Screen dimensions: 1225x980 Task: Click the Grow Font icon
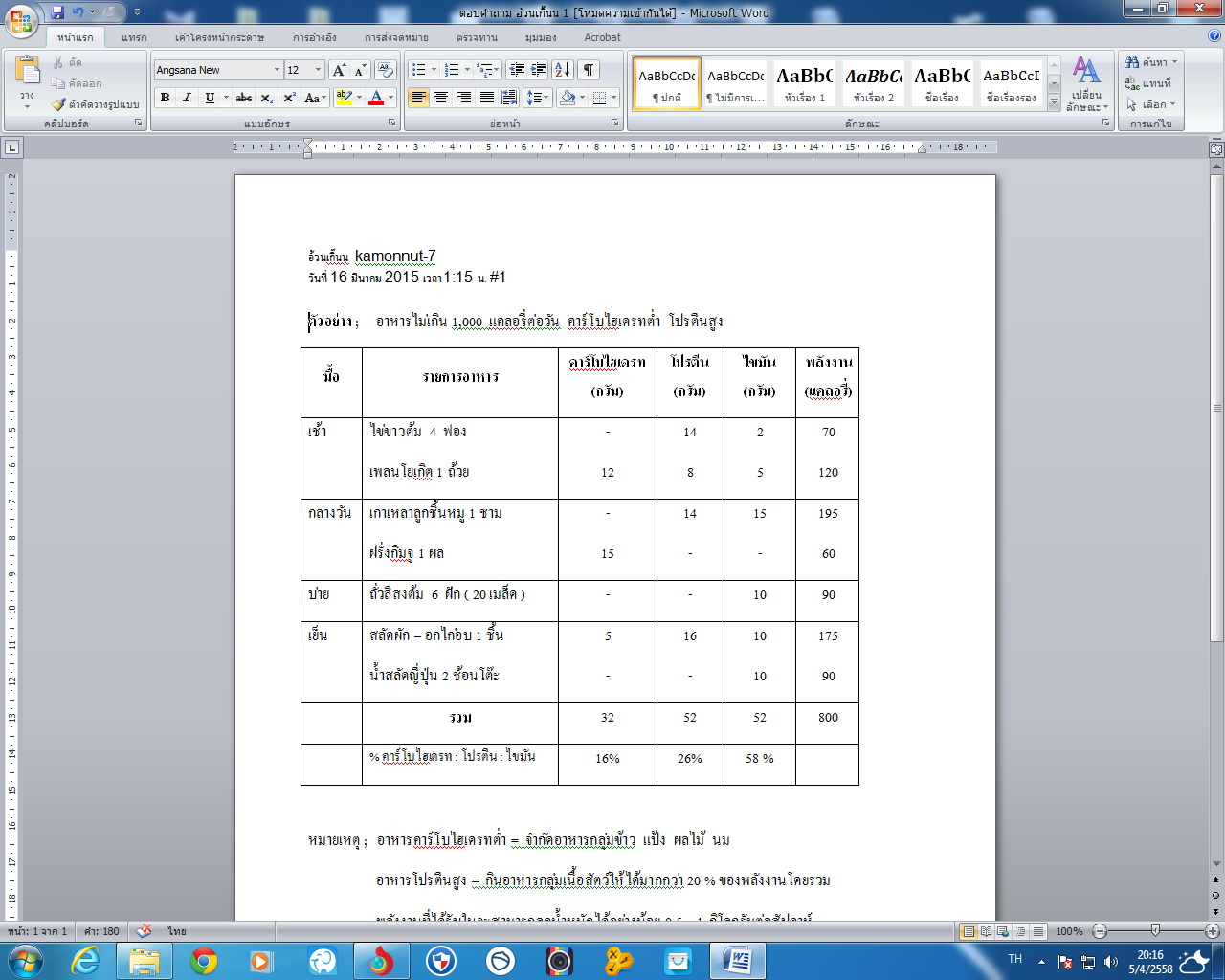339,70
